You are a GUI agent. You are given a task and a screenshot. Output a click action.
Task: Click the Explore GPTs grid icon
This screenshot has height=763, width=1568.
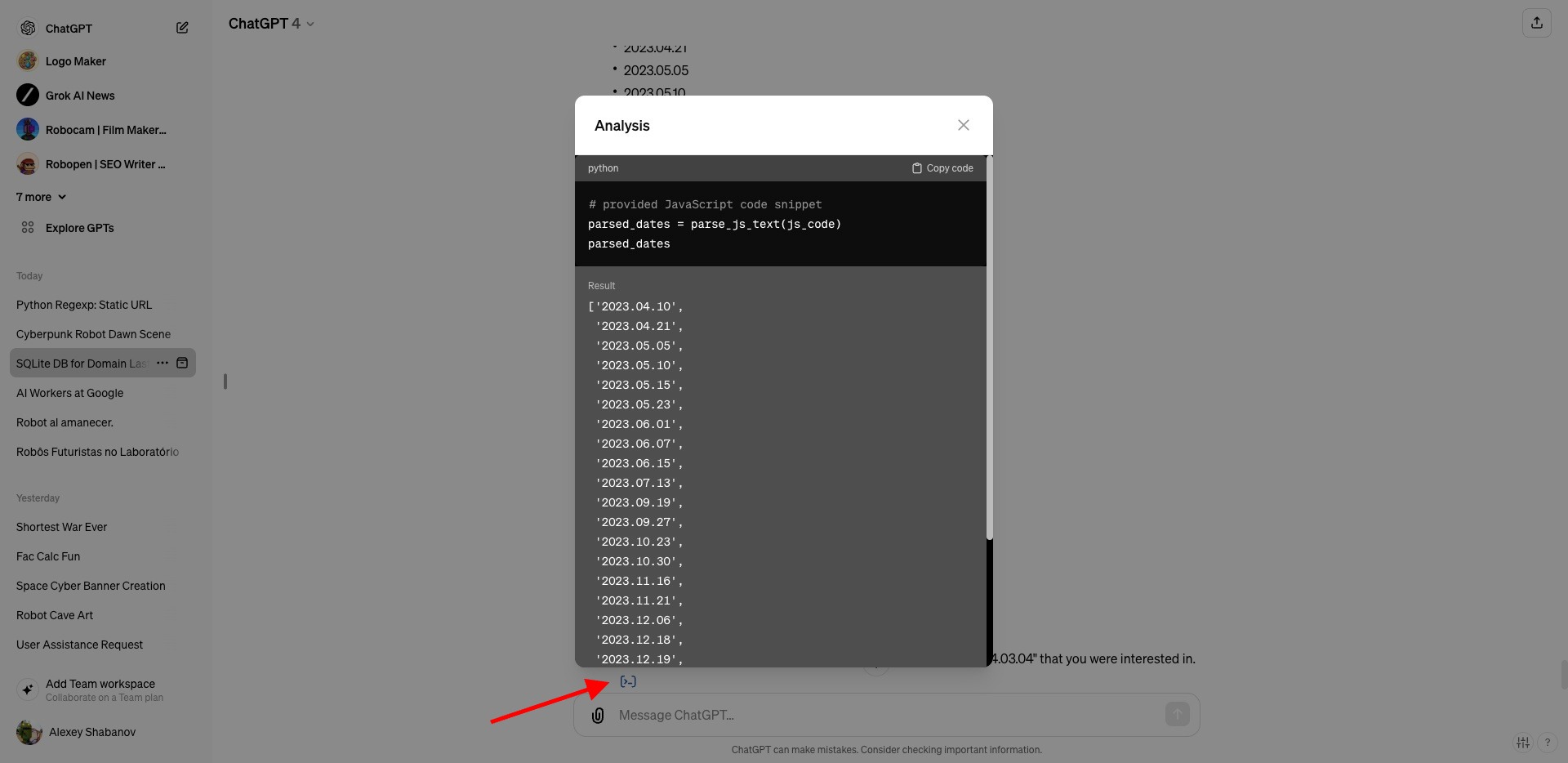(x=28, y=228)
